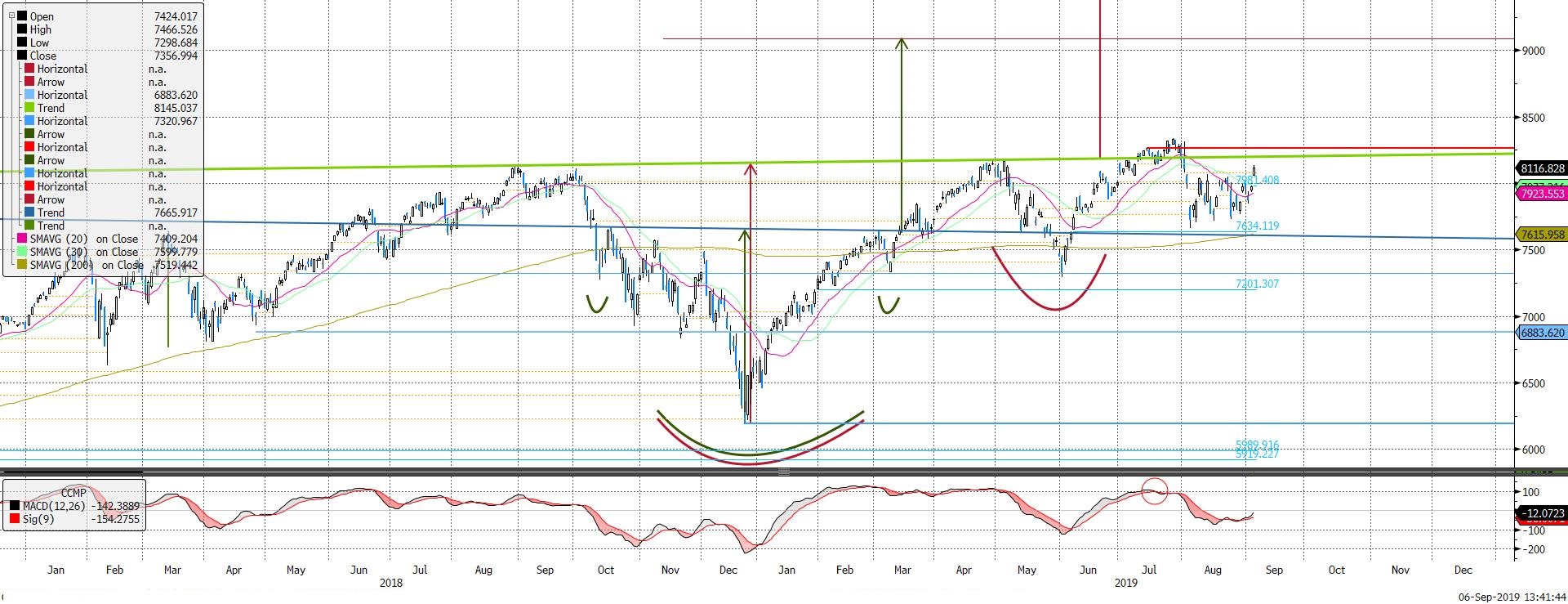
Task: Click the 2019 year label on time axis
Action: pos(1126,583)
